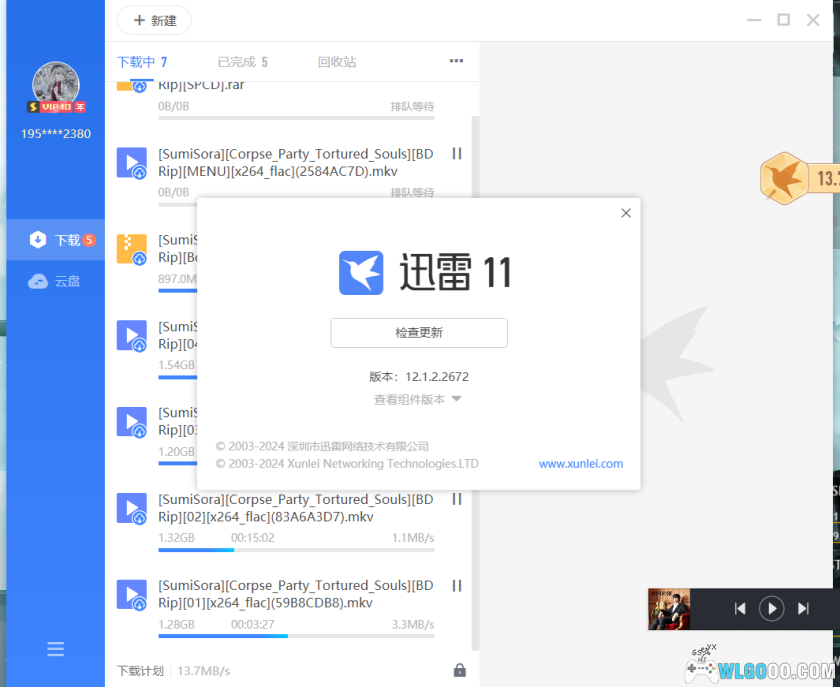Resume the queued [MENU] download task
The width and height of the screenshot is (840, 687).
pos(456,153)
